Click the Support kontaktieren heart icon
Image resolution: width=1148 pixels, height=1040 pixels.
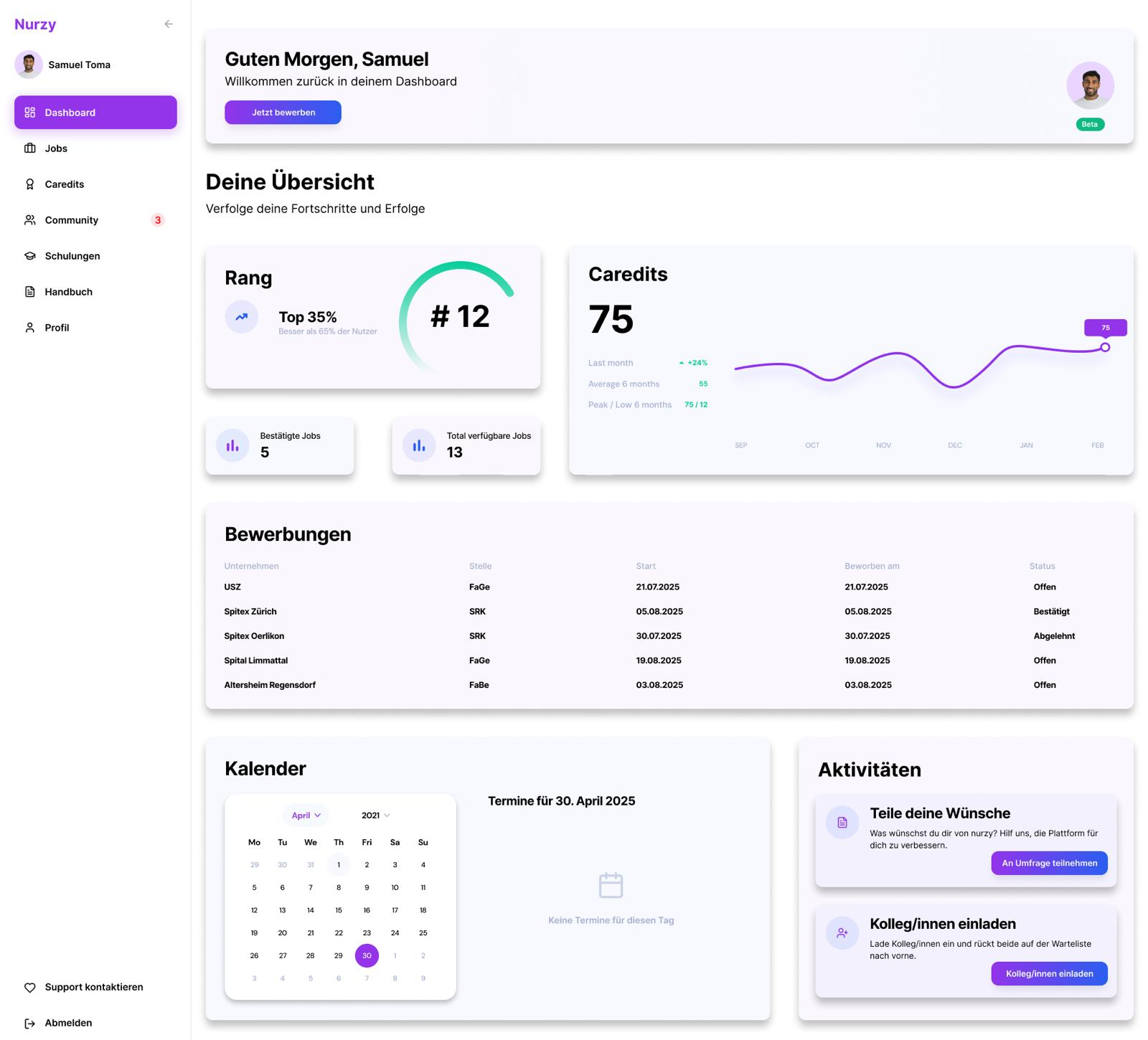point(30,988)
